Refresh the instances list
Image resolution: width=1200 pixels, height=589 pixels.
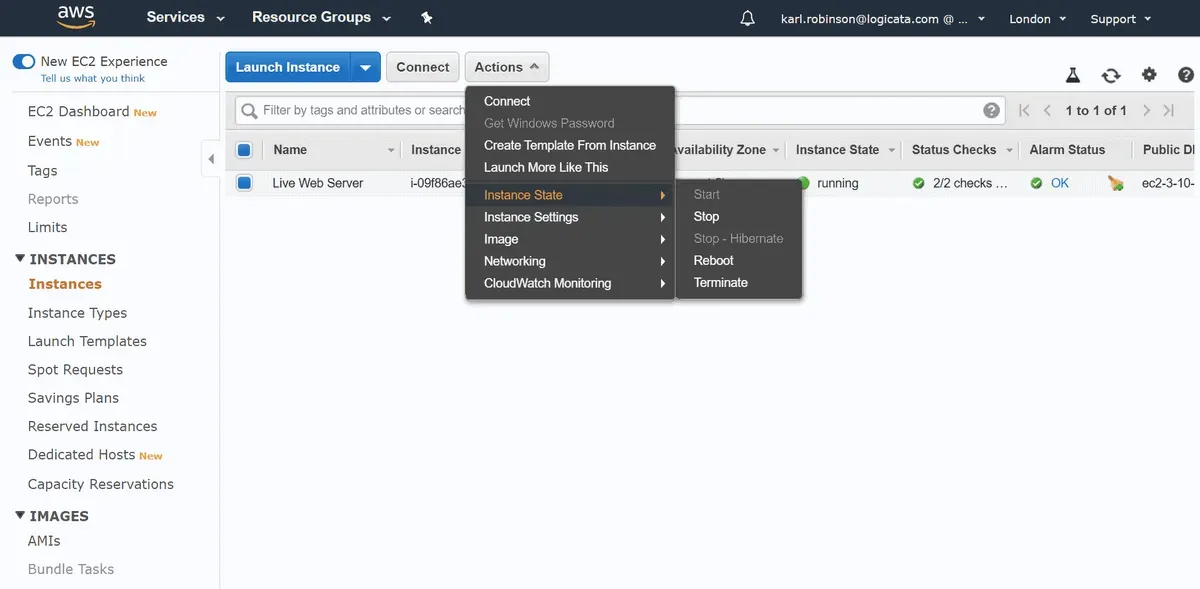[1111, 75]
